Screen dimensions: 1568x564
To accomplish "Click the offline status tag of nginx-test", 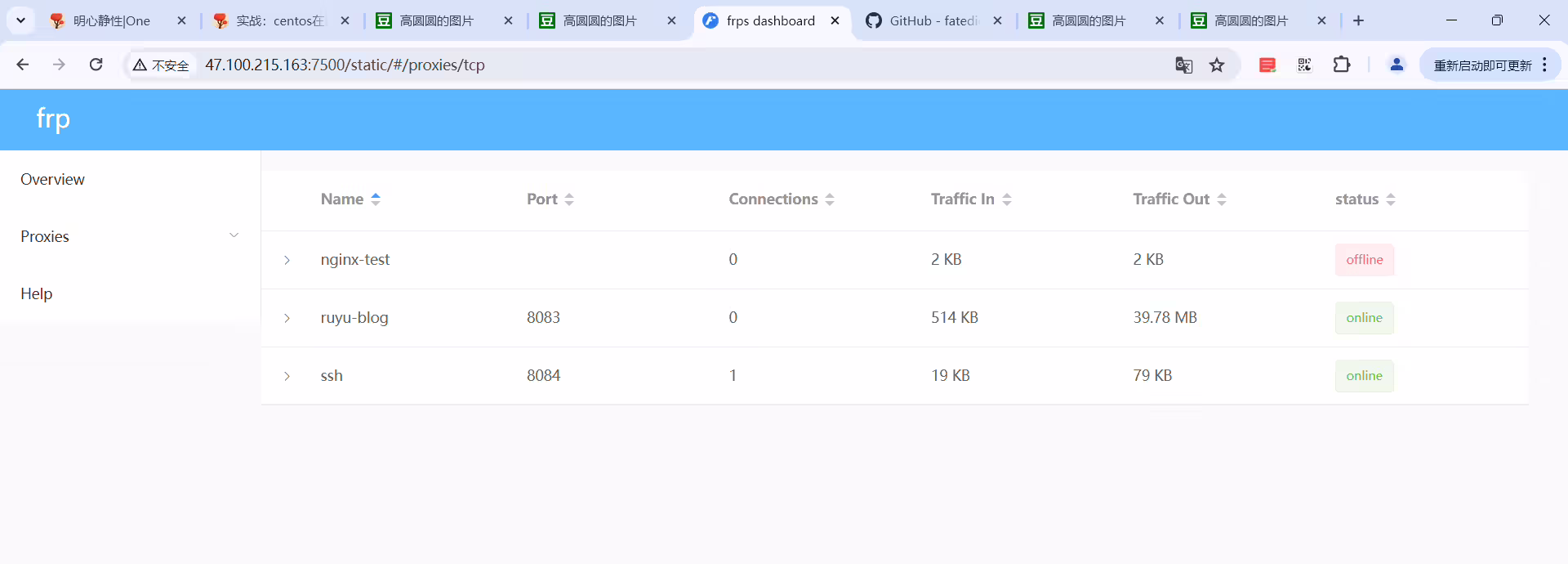I will click(1365, 260).
